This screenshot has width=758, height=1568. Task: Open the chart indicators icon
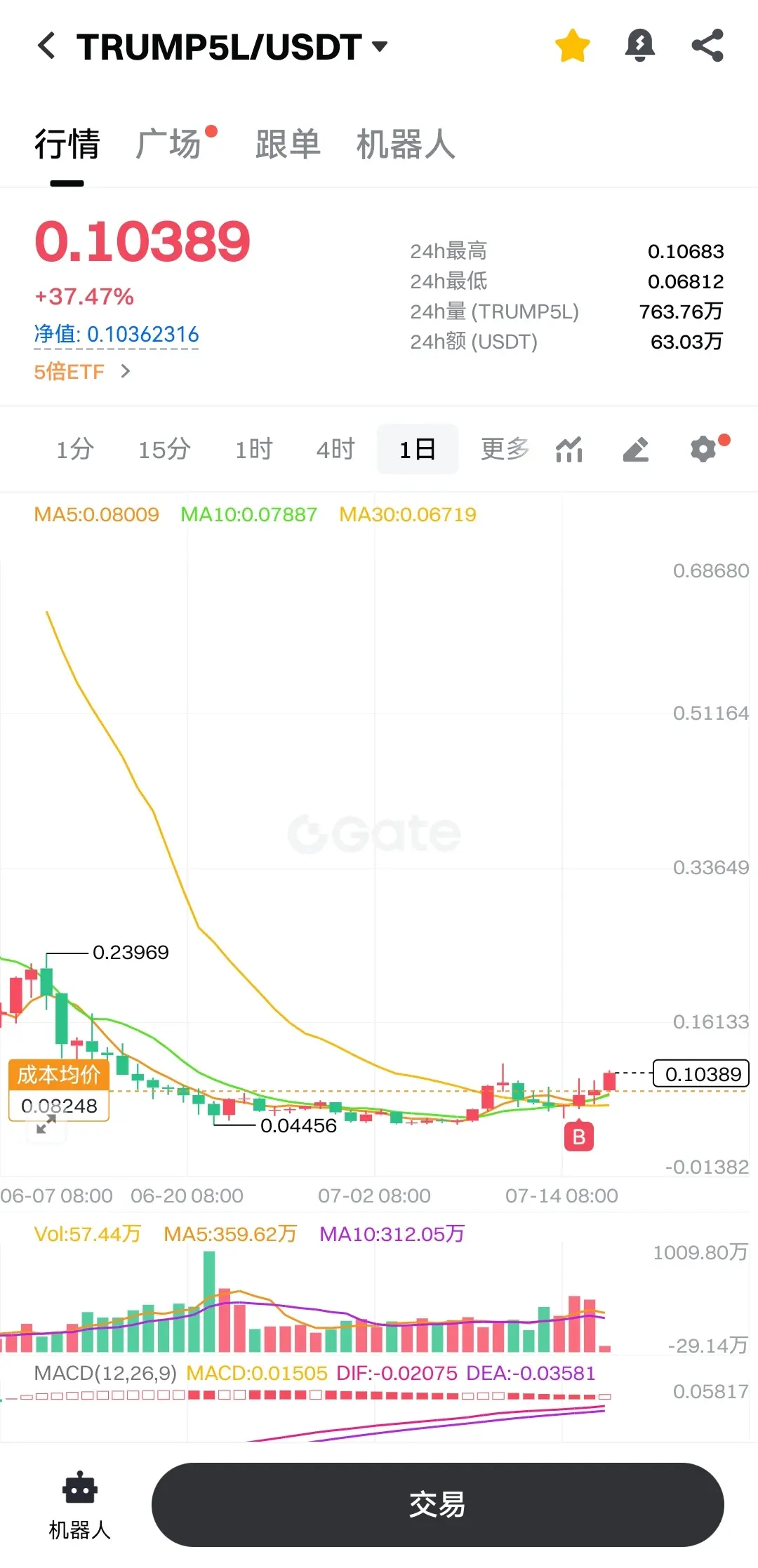coord(569,449)
